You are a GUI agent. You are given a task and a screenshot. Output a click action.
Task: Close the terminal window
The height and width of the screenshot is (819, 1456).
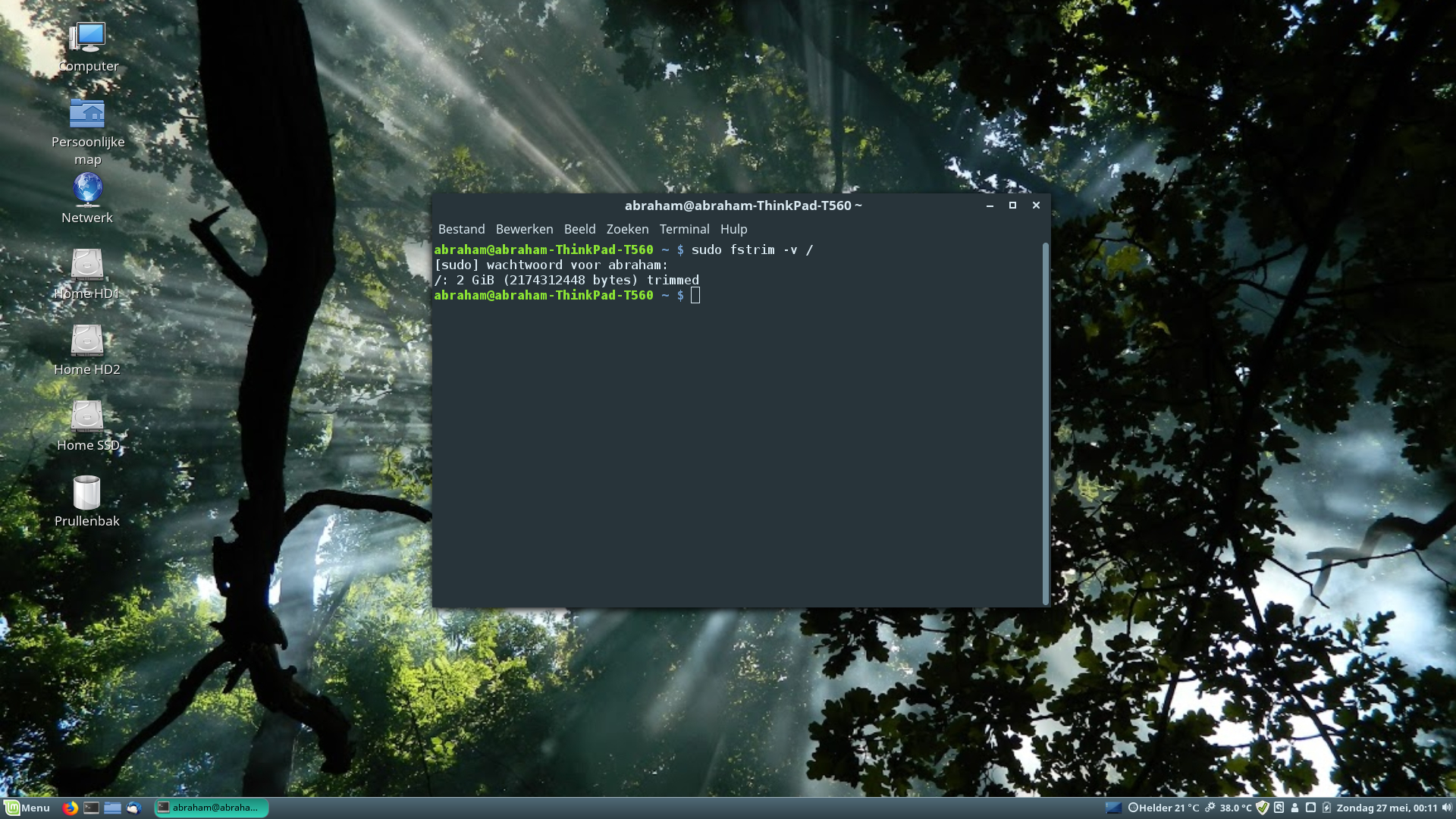(x=1036, y=206)
